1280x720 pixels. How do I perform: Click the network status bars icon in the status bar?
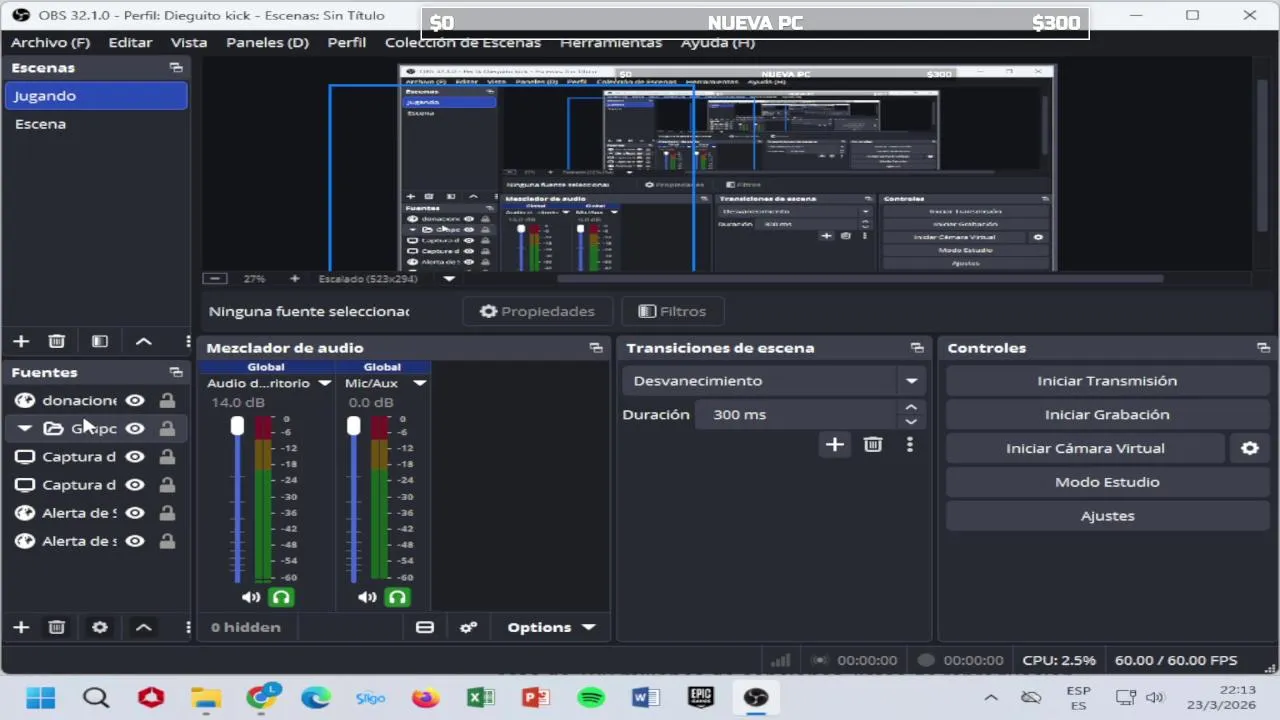781,660
